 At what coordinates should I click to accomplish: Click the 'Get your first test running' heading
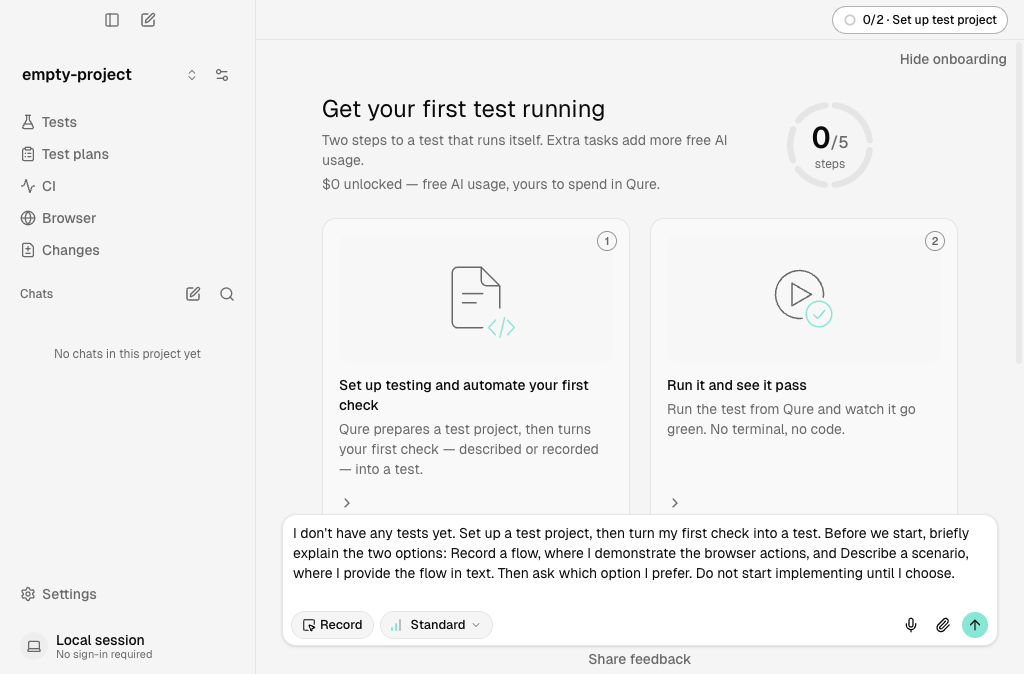[x=464, y=109]
